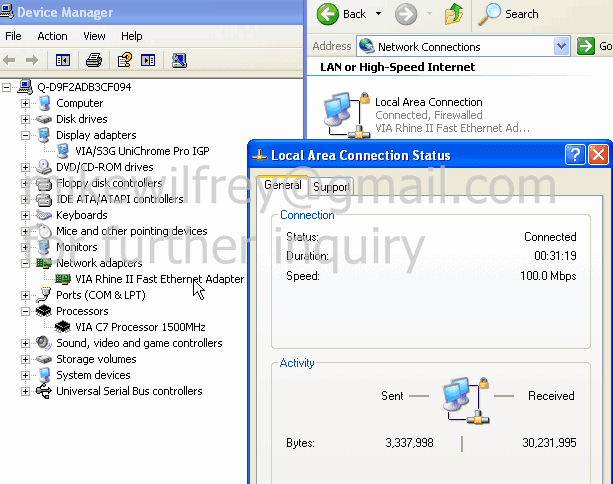Click the Universal Serial Bus controllers icon
Viewport: 613px width, 484px height.
44,391
